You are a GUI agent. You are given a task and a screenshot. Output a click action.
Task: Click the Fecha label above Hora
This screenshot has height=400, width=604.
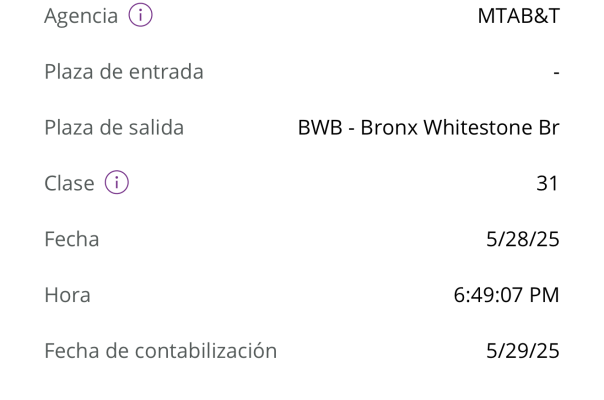coord(72,239)
